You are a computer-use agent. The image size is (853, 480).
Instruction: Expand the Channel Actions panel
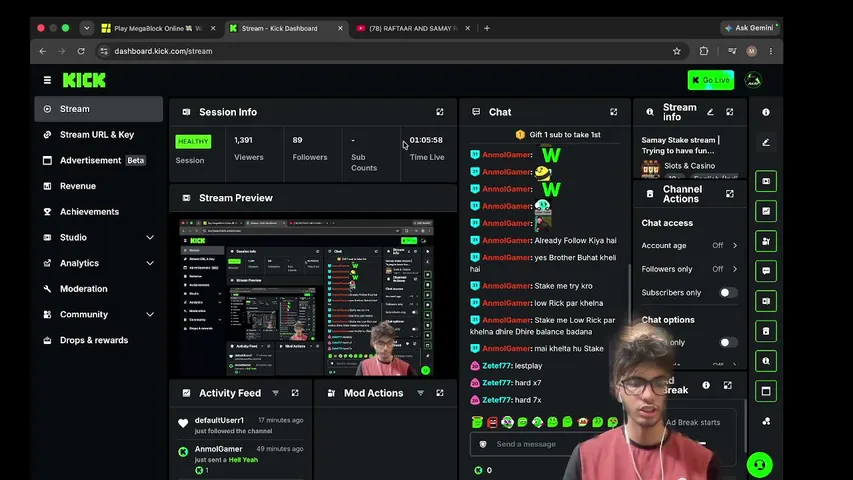[730, 194]
